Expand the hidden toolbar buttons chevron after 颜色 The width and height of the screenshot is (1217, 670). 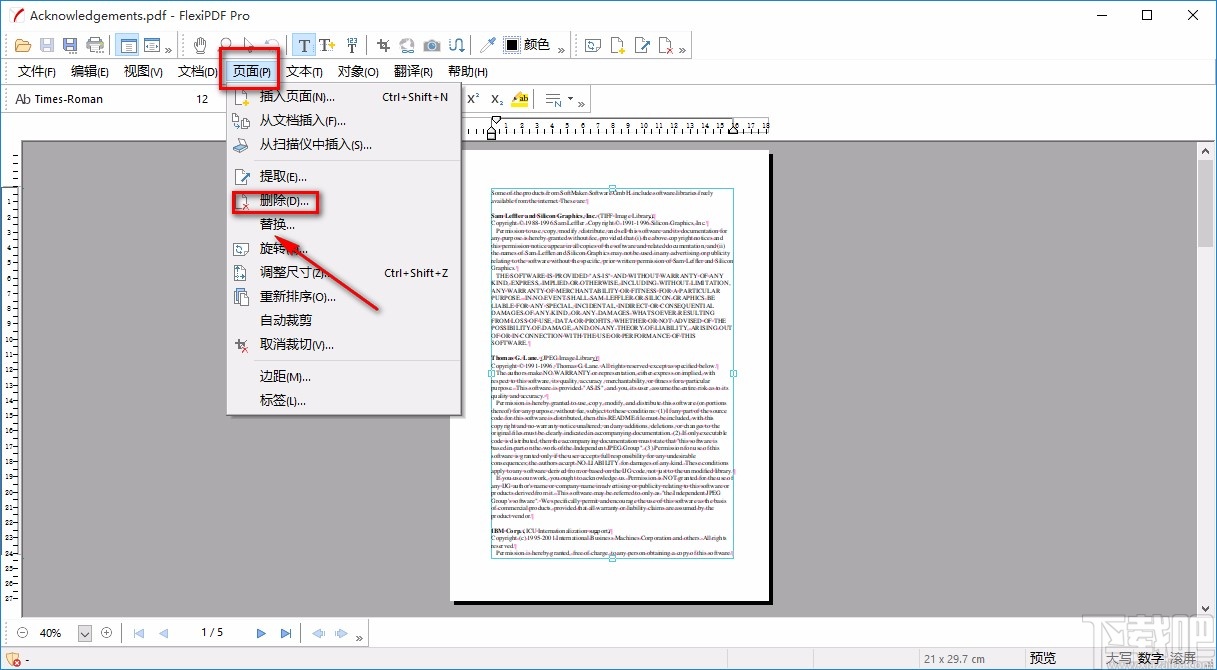(561, 46)
